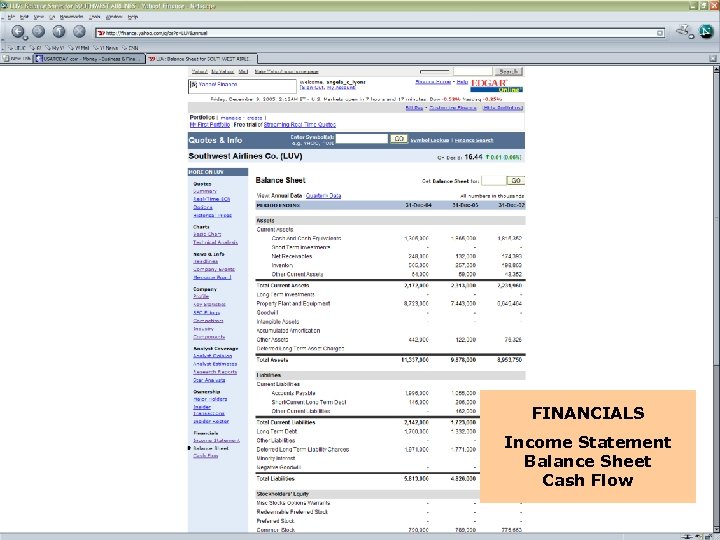
Task: Open the Analyst Opinion link
Action: tap(213, 356)
